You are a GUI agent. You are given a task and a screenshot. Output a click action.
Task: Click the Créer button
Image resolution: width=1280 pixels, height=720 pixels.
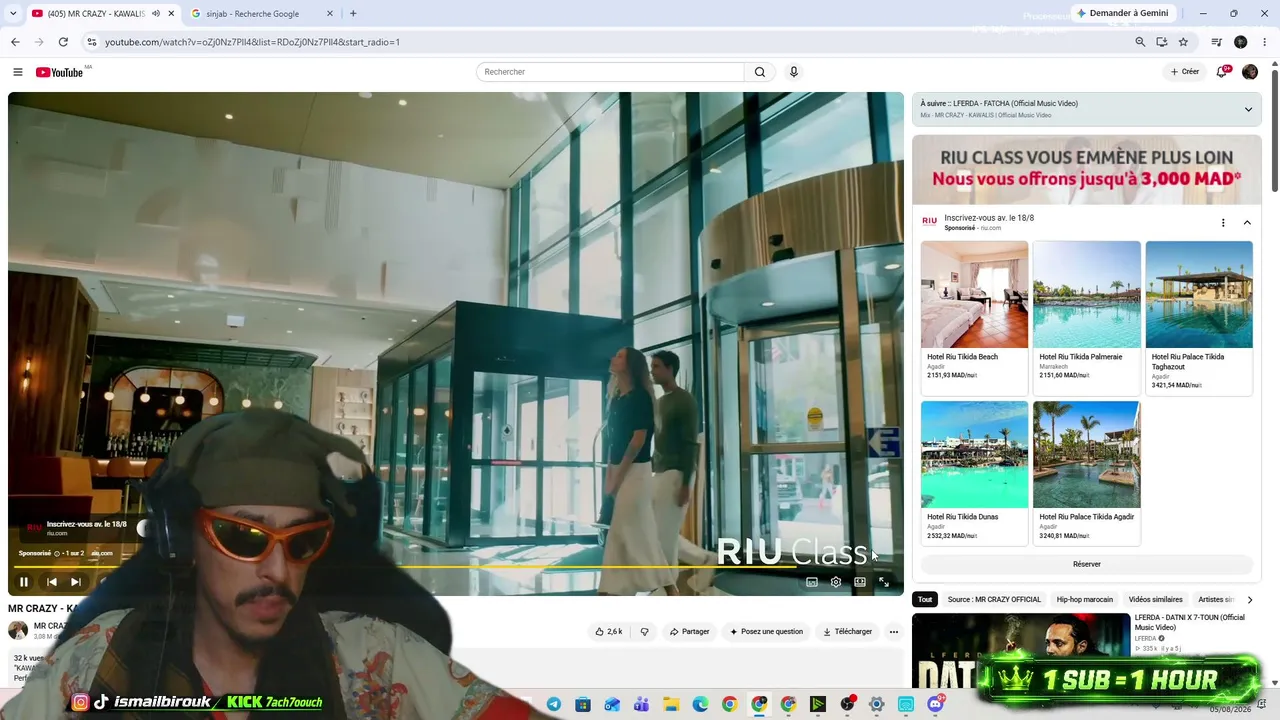click(x=1185, y=72)
